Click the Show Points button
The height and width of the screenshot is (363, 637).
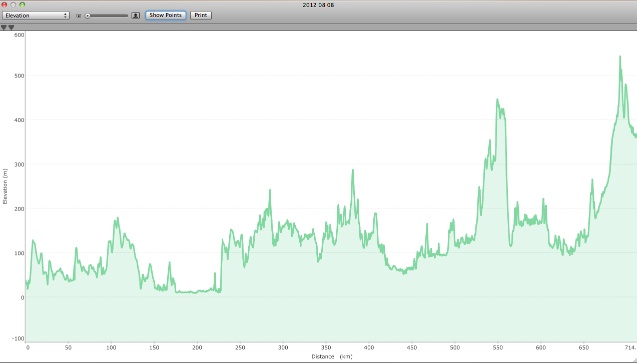pos(165,15)
